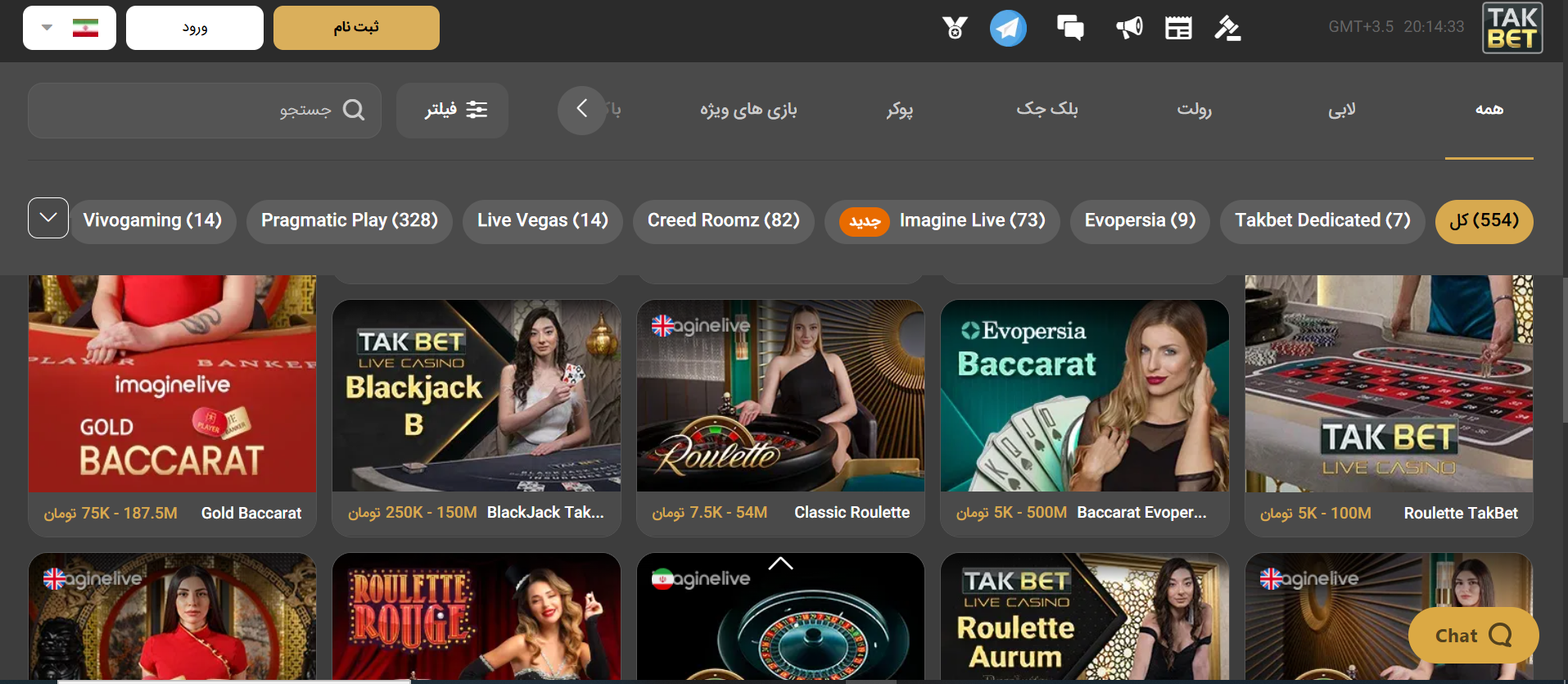1568x684 pixels.
Task: Click the ثبت نام register button
Action: coord(356,28)
